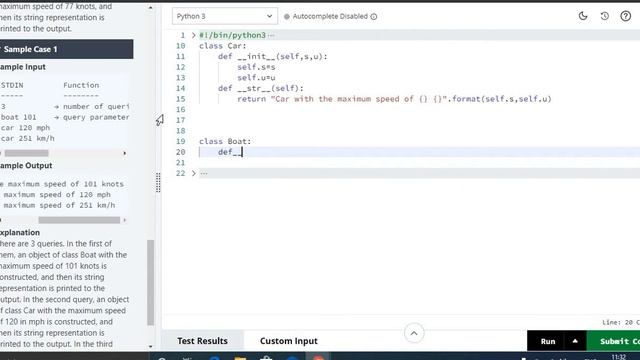This screenshot has width=640, height=360.
Task: Click the 'boat 101' sample input row
Action: pos(18,117)
